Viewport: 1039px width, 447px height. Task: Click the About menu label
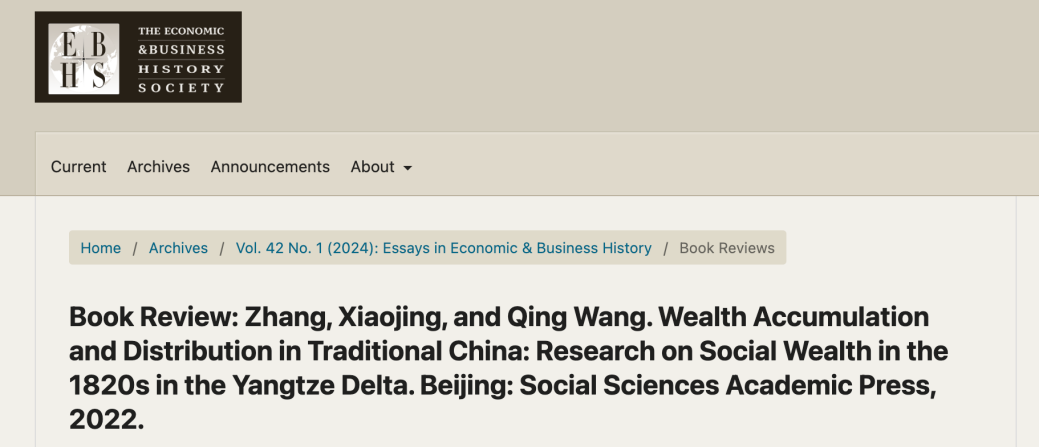click(372, 167)
